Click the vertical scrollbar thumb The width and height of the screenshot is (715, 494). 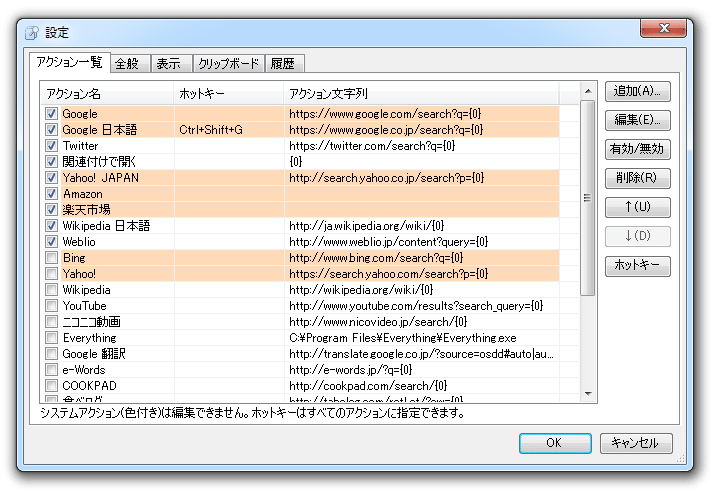pos(588,198)
